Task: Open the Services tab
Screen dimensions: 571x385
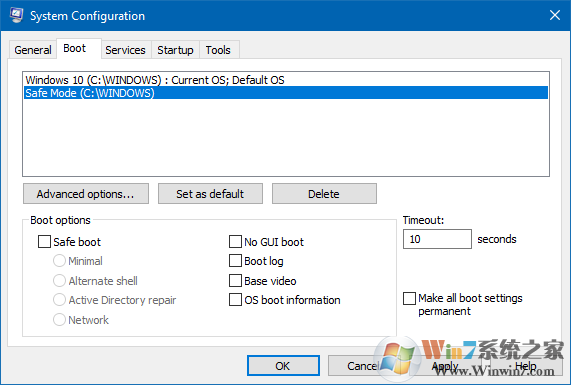Action: pos(125,50)
